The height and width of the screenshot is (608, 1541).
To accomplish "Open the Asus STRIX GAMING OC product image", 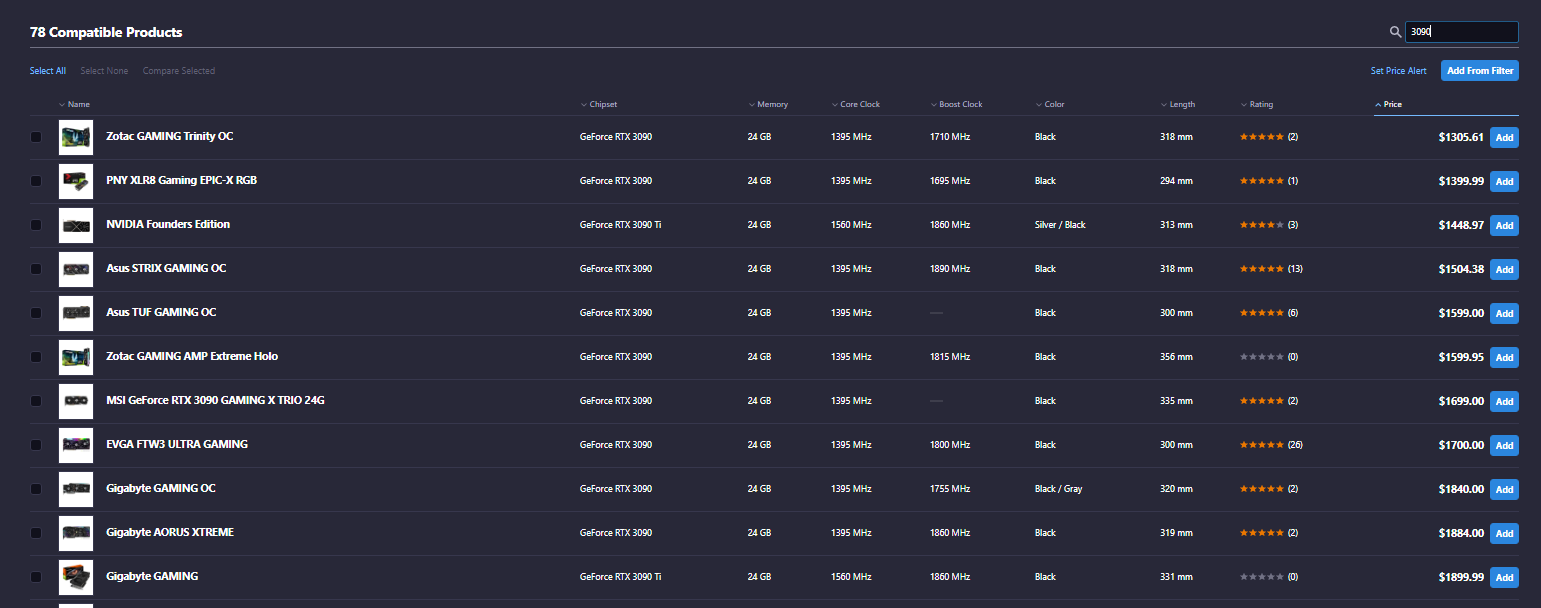I will coord(76,269).
